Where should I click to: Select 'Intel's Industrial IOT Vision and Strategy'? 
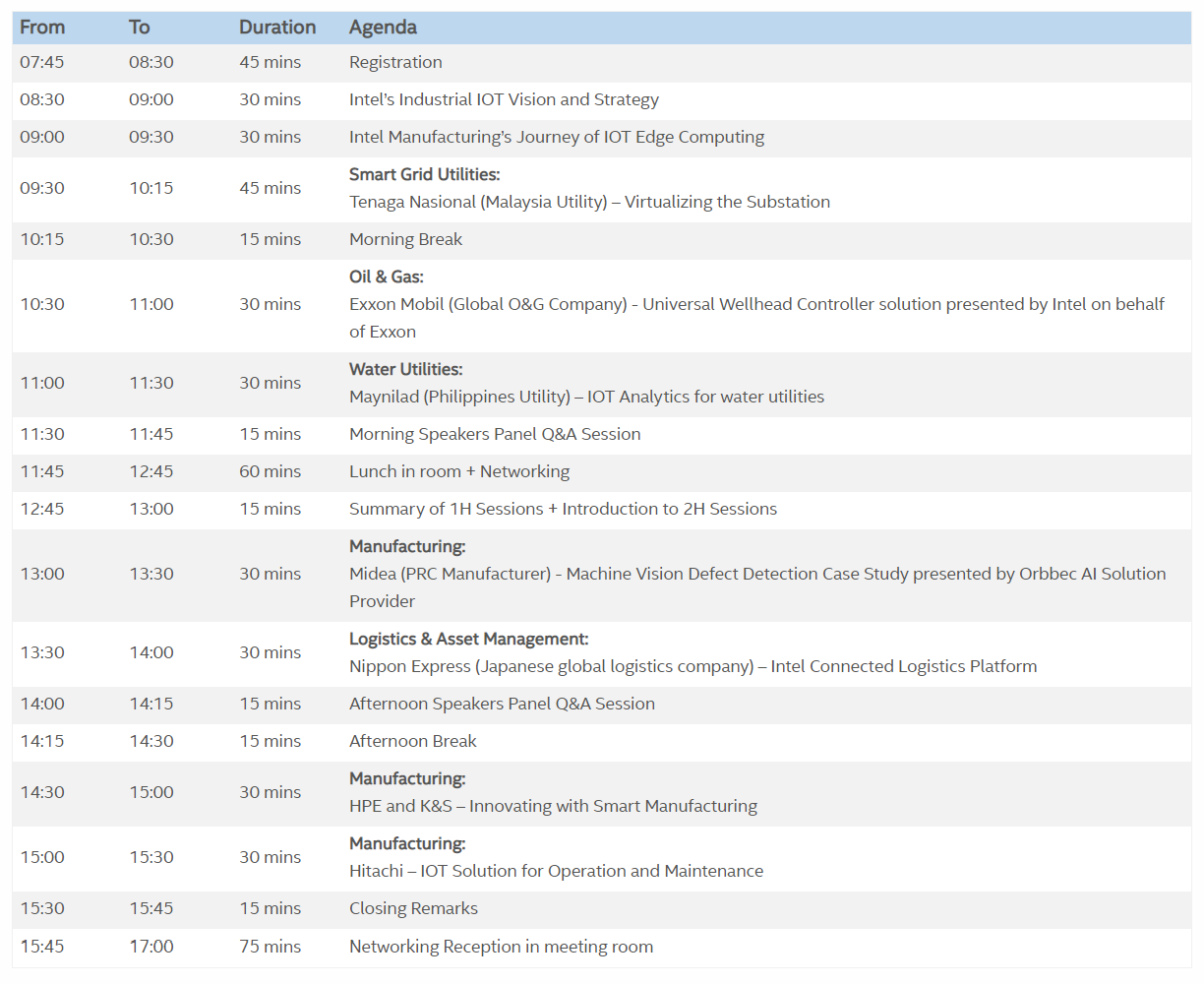point(504,99)
